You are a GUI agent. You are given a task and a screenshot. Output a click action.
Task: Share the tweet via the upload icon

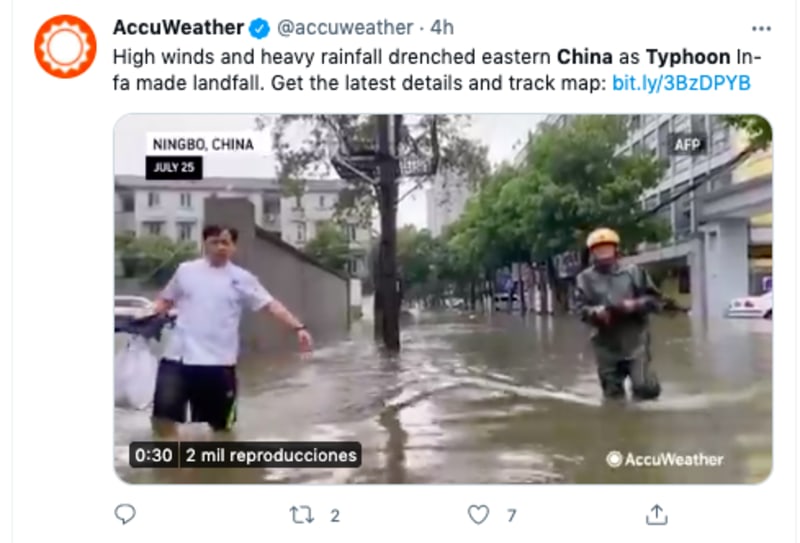click(657, 514)
